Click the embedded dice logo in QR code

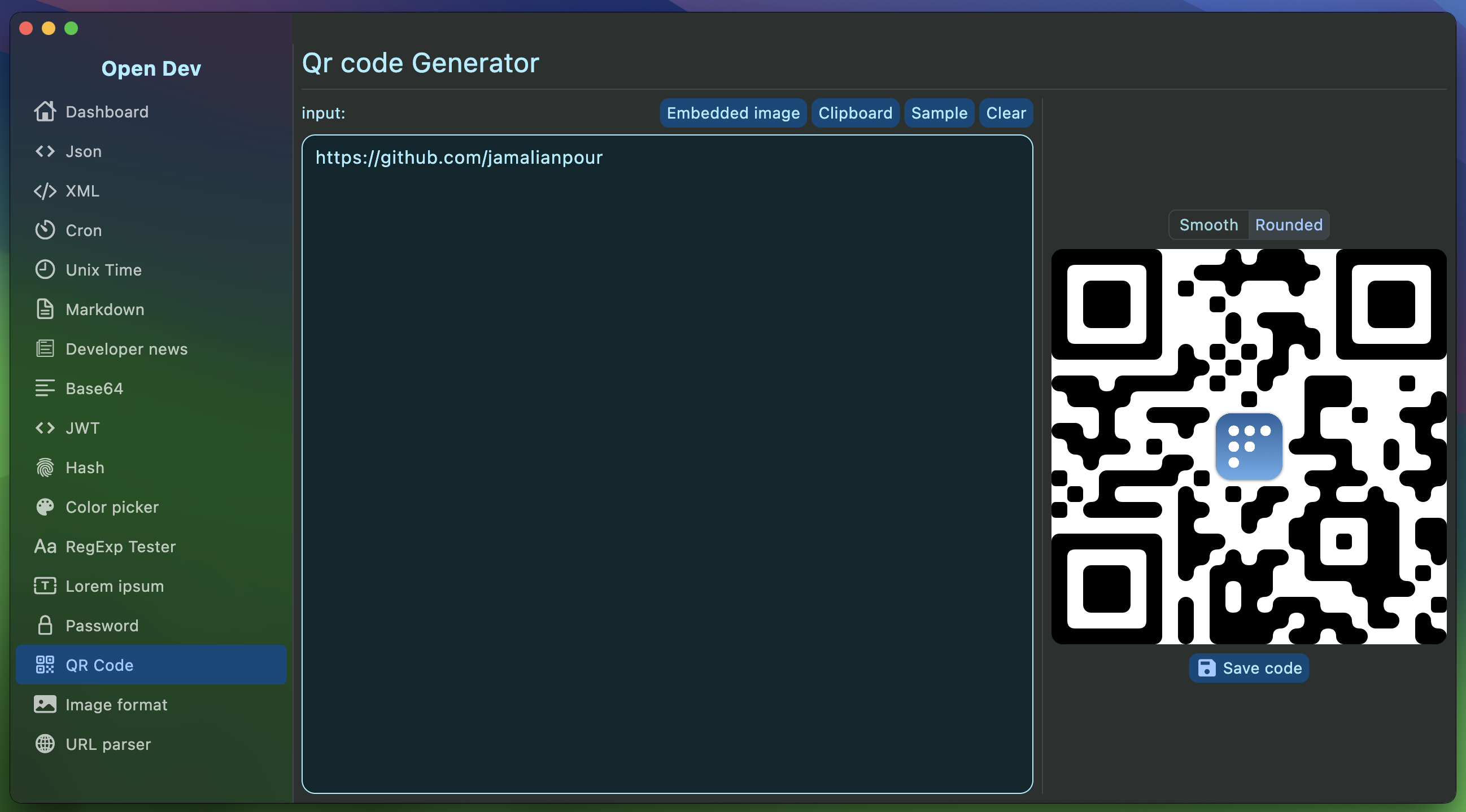tap(1249, 447)
